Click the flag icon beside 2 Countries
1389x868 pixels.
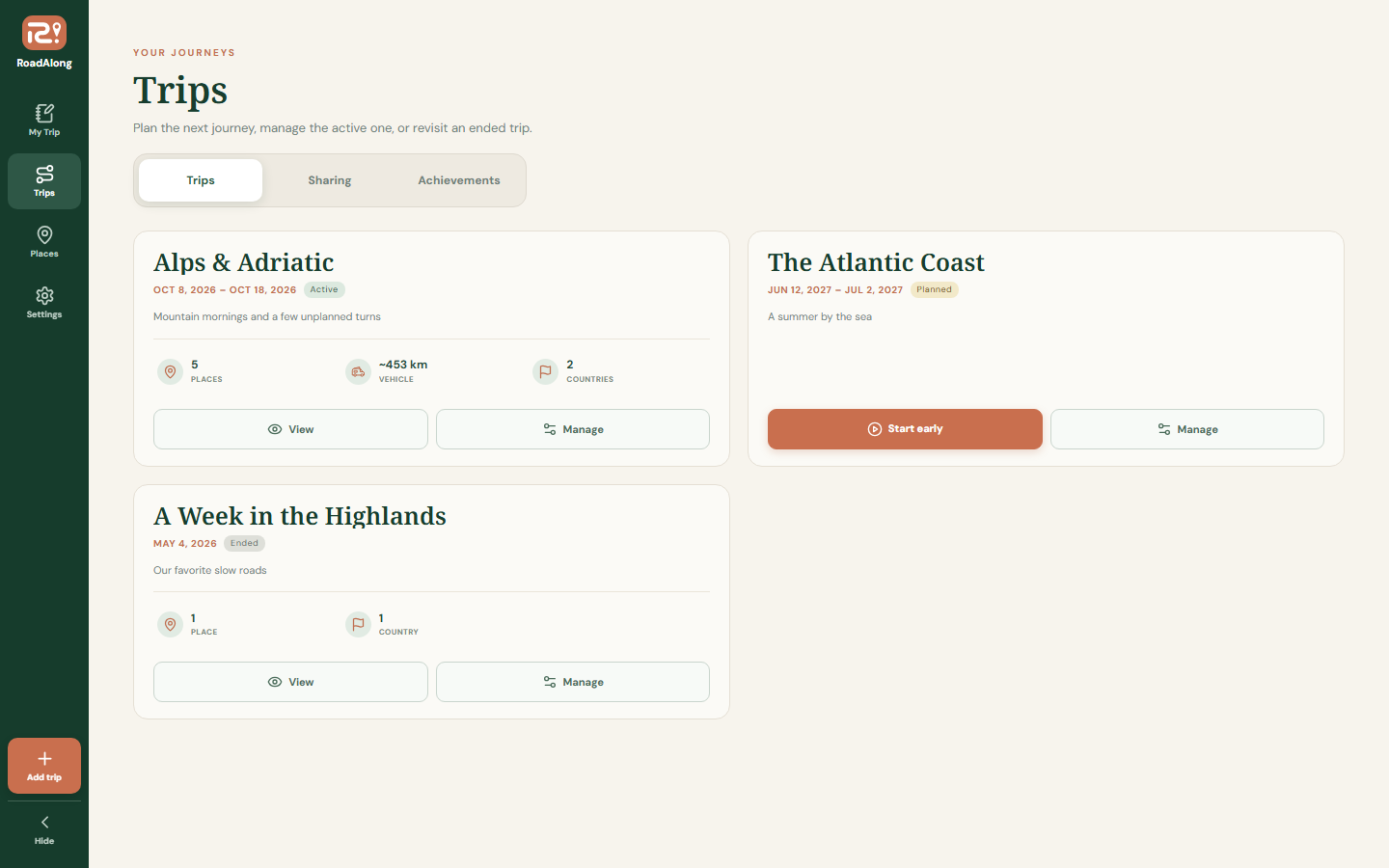pos(545,371)
